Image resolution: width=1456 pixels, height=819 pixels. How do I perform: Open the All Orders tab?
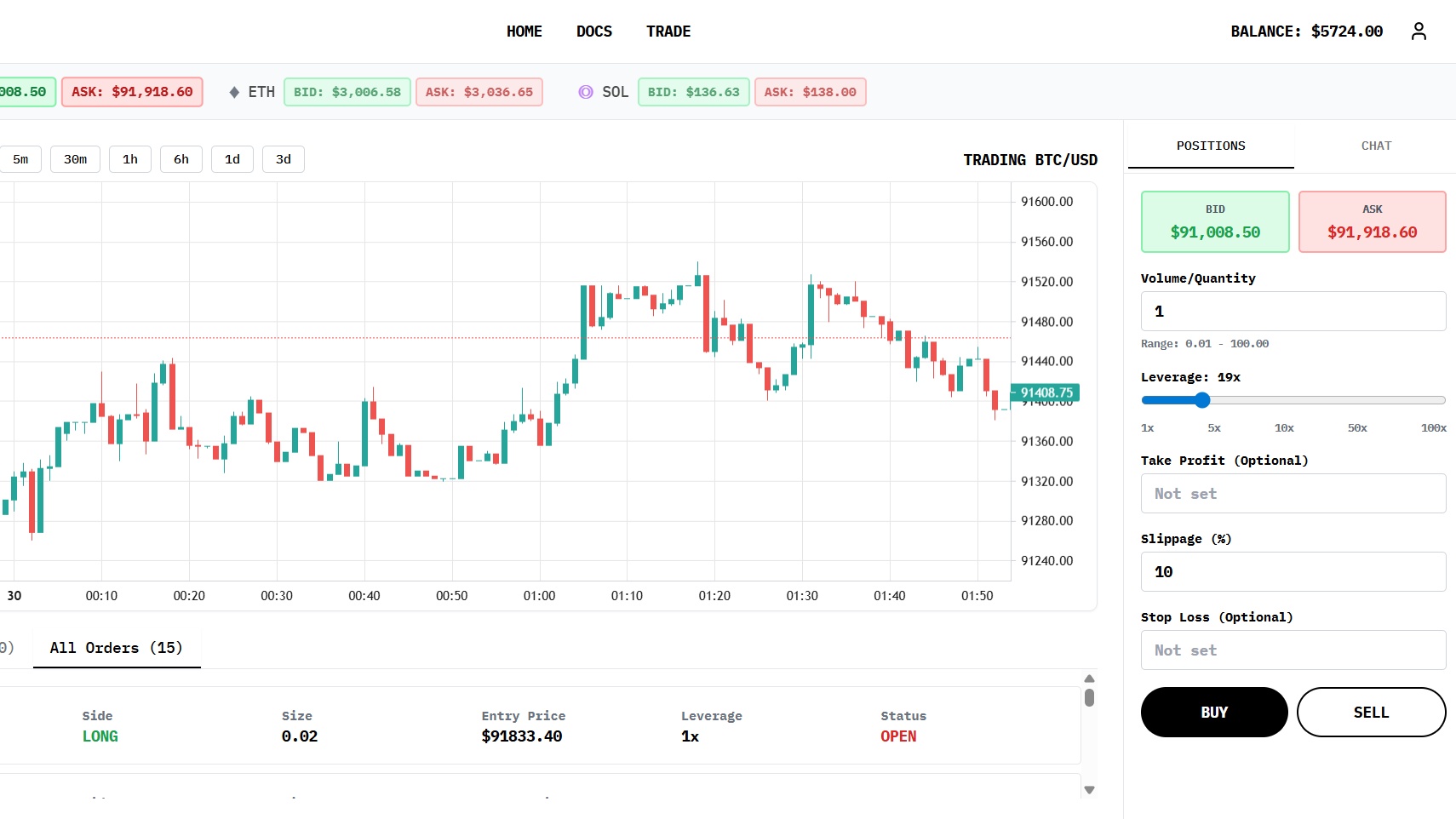pos(117,648)
